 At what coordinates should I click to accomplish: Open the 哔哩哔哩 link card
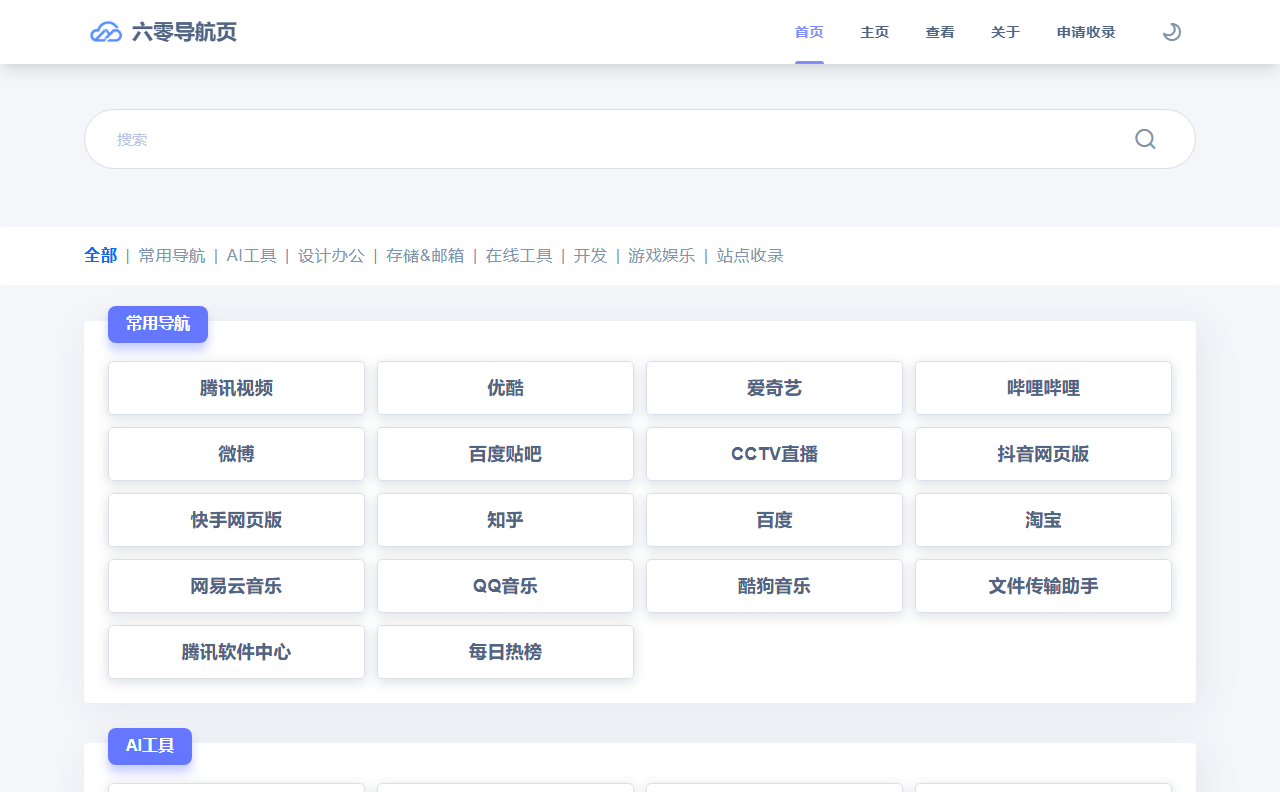(x=1043, y=388)
